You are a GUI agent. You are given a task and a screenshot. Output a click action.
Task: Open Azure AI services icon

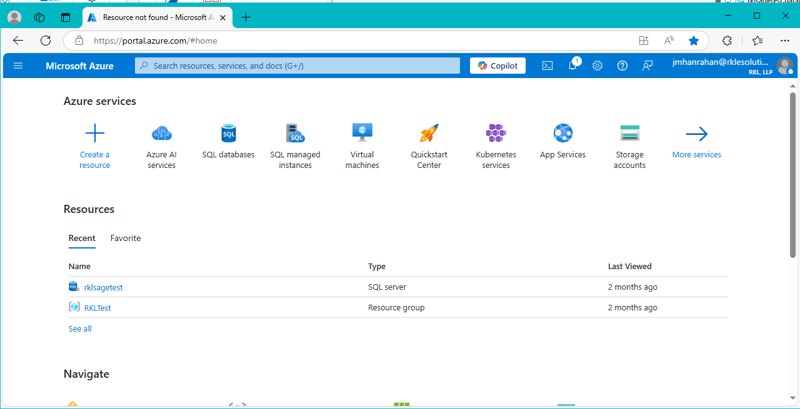(x=161, y=133)
